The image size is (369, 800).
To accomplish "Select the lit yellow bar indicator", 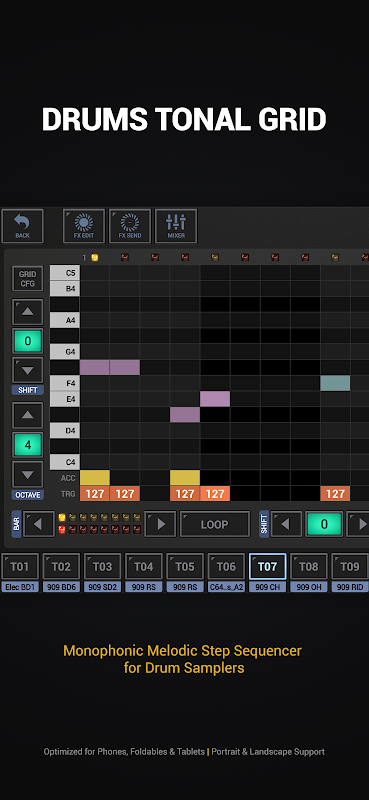I will 62,517.
